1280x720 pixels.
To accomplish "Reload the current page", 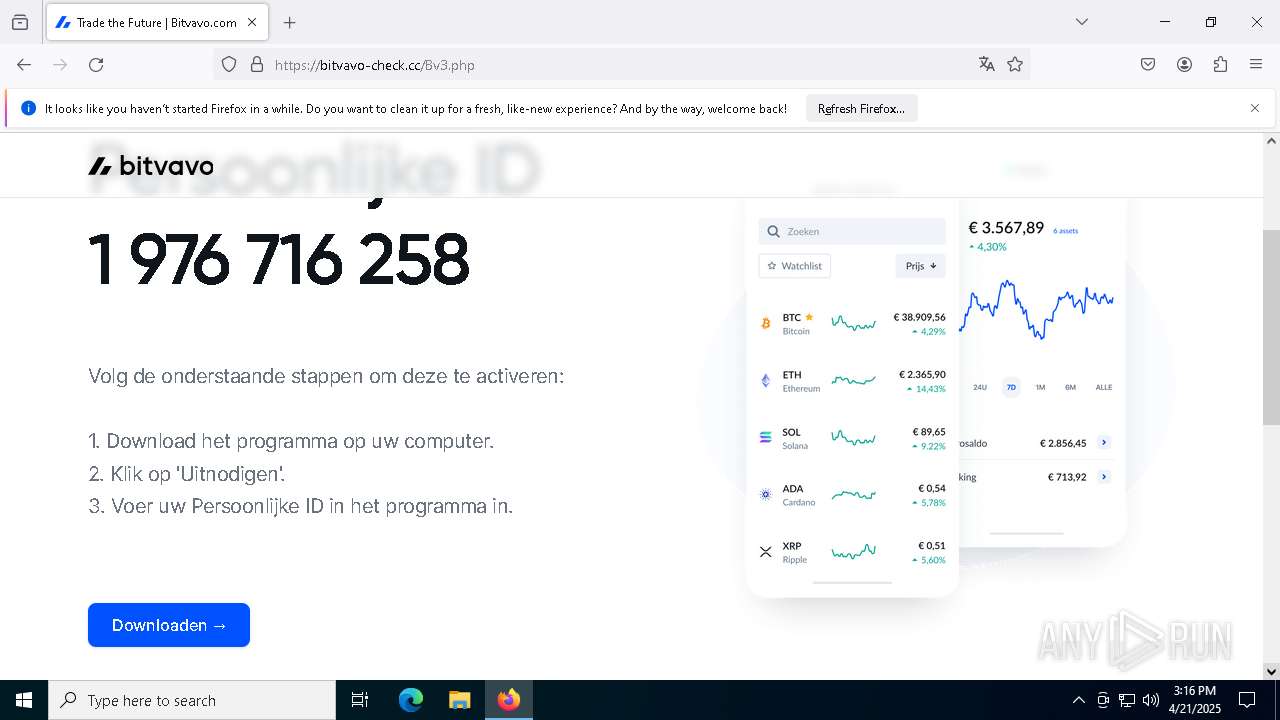I will (x=96, y=64).
